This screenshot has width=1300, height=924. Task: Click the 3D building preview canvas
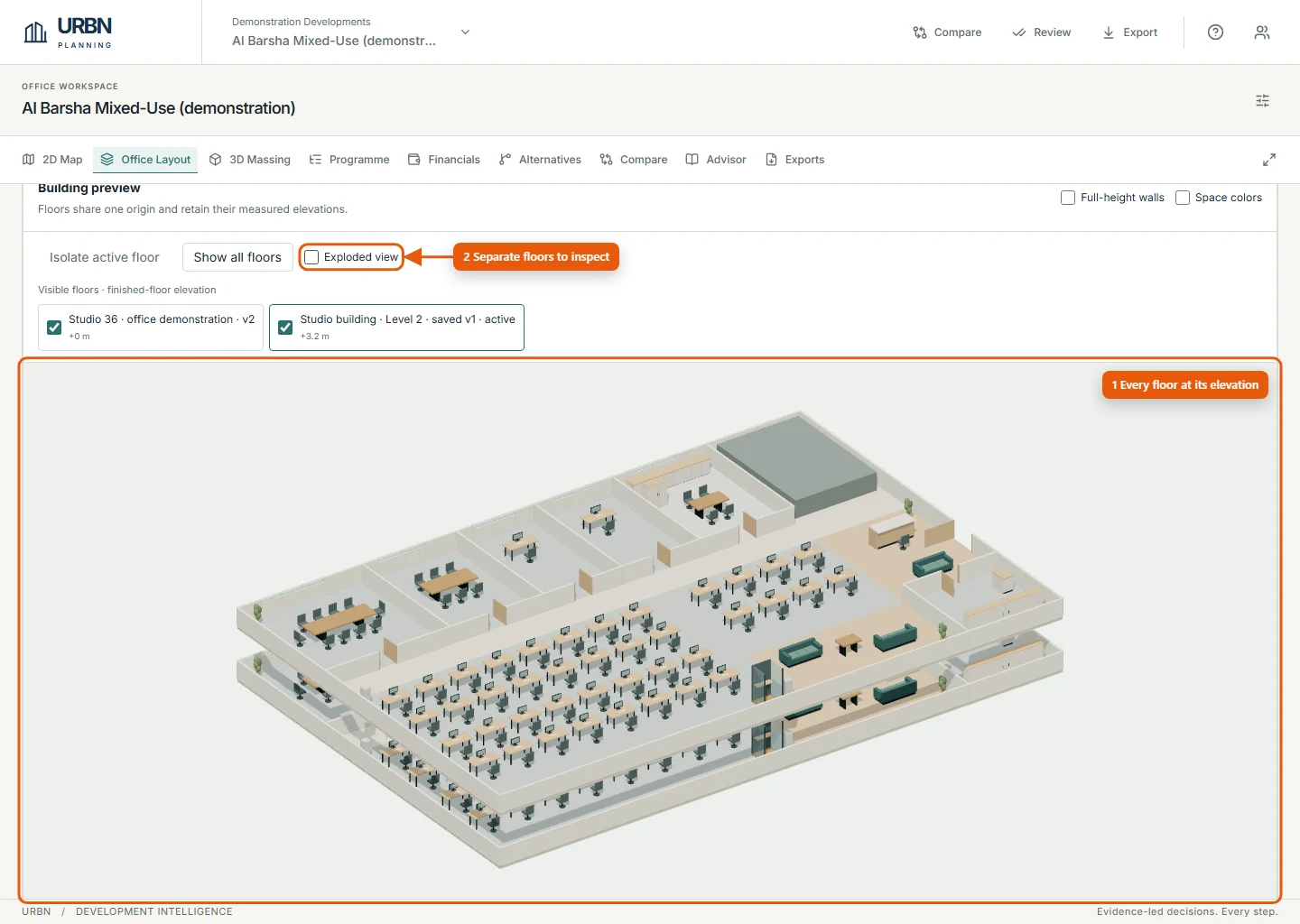coord(650,630)
